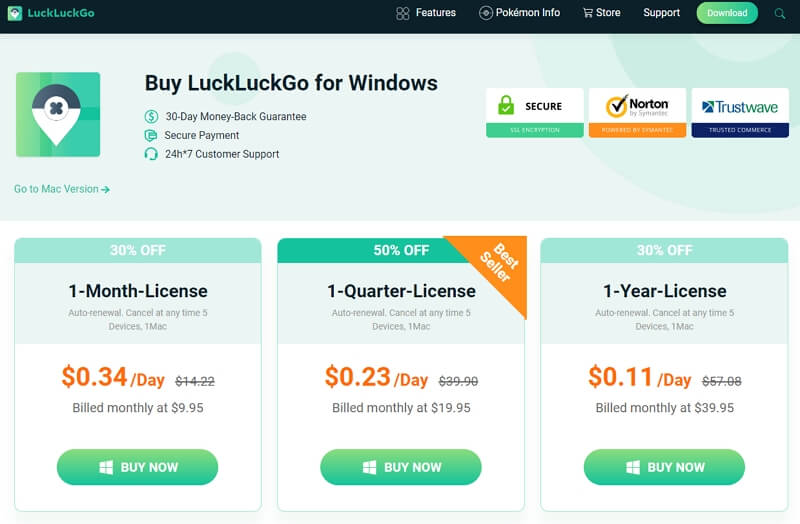
Task: Select the 1-Year-License title
Action: pos(665,291)
